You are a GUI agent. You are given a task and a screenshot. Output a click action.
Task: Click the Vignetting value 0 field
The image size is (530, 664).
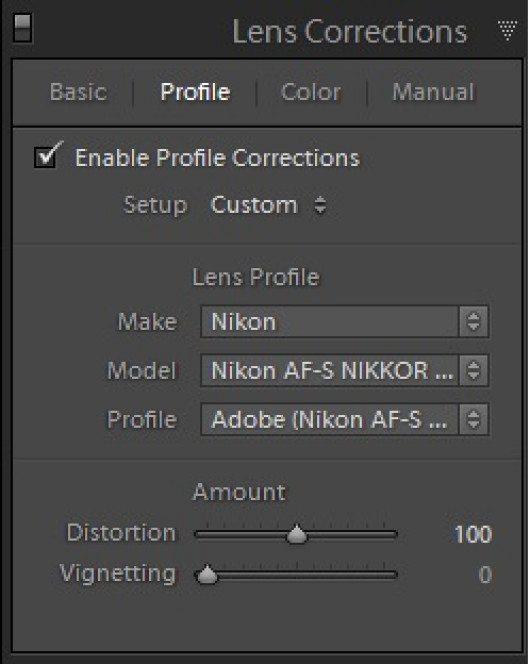pos(485,575)
